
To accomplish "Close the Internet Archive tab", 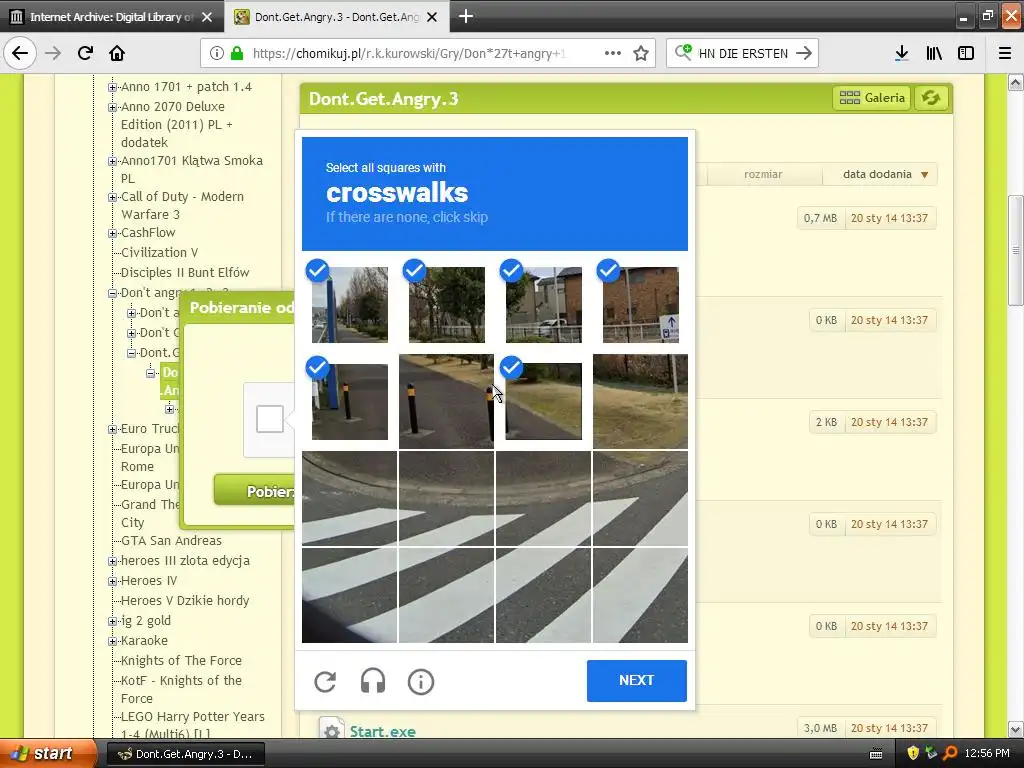I will pos(207,17).
